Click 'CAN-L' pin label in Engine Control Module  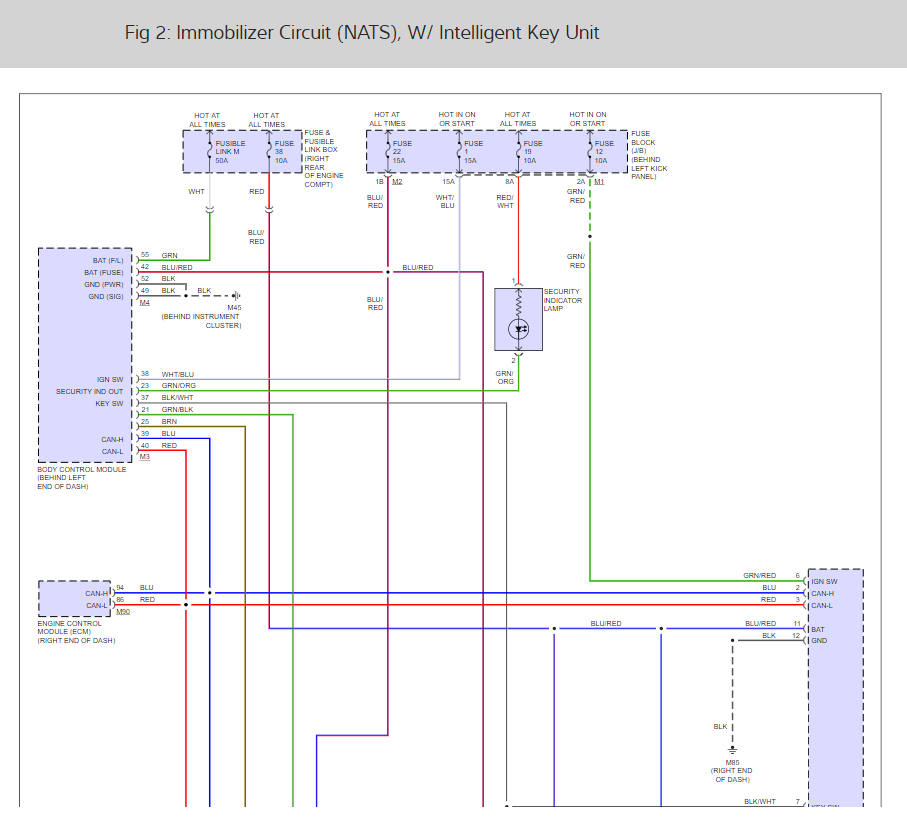click(x=97, y=606)
